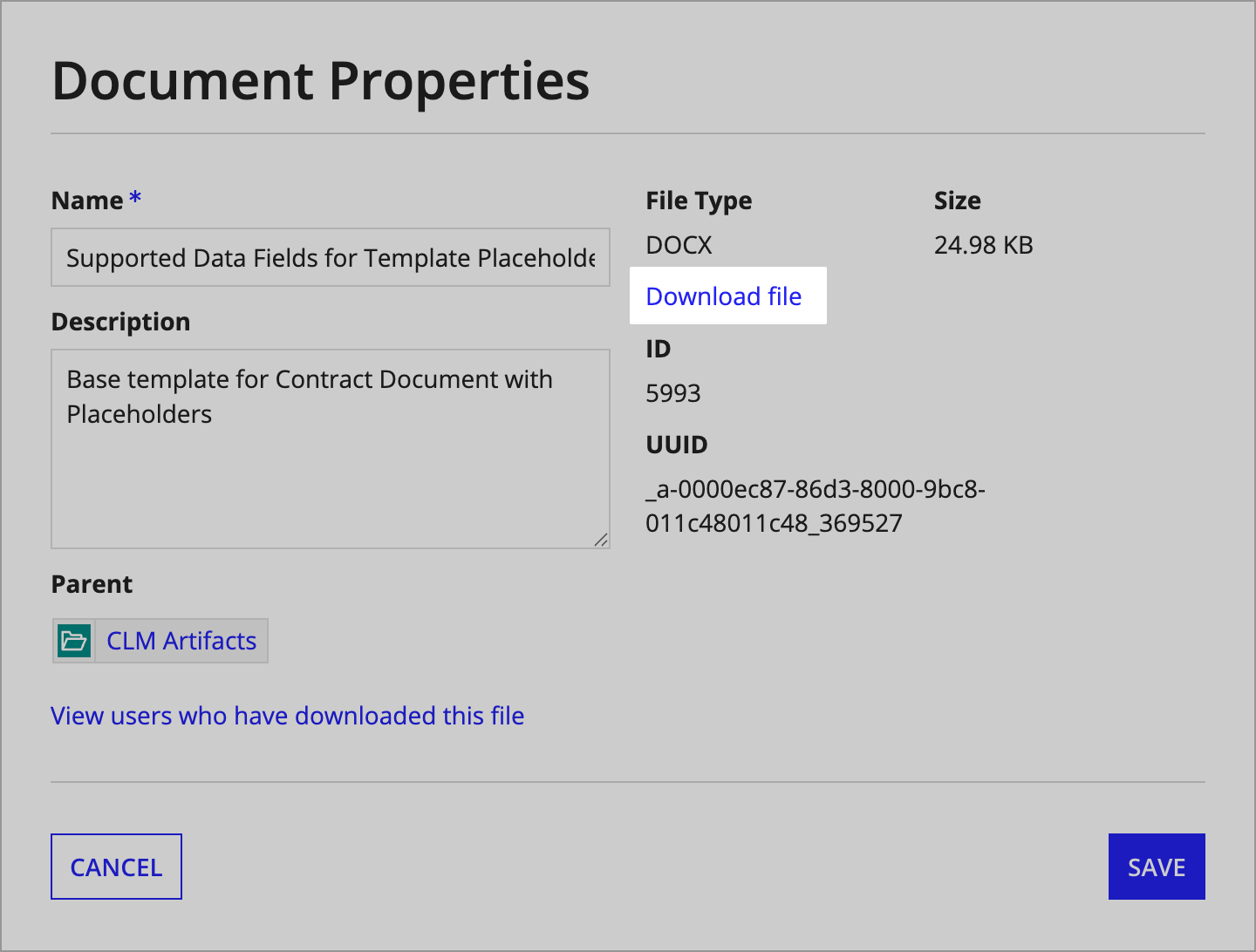
Task: Select the UUID value starting _a-0000ec87
Action: [x=816, y=506]
